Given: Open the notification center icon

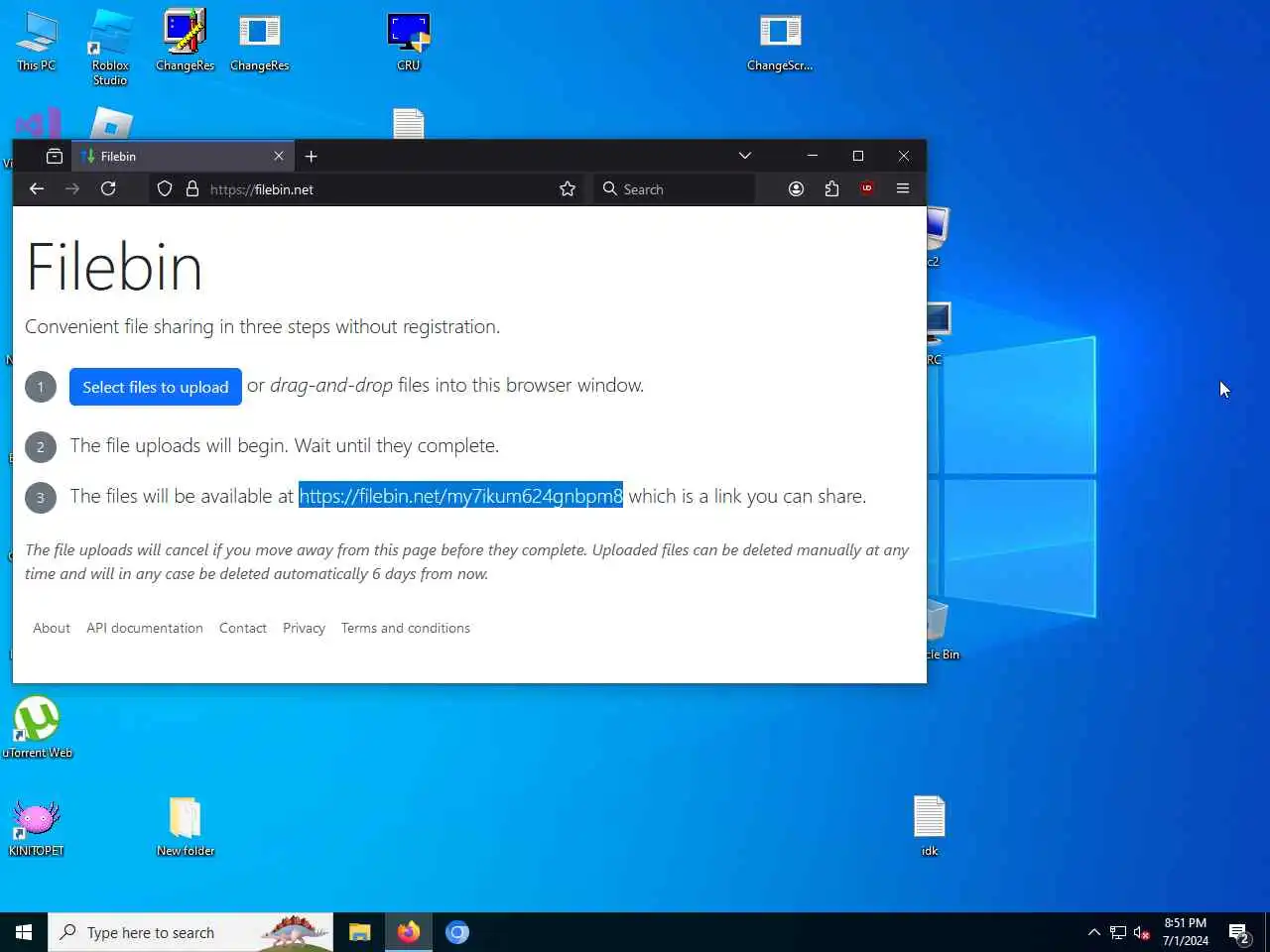Looking at the screenshot, I should pos(1239,932).
